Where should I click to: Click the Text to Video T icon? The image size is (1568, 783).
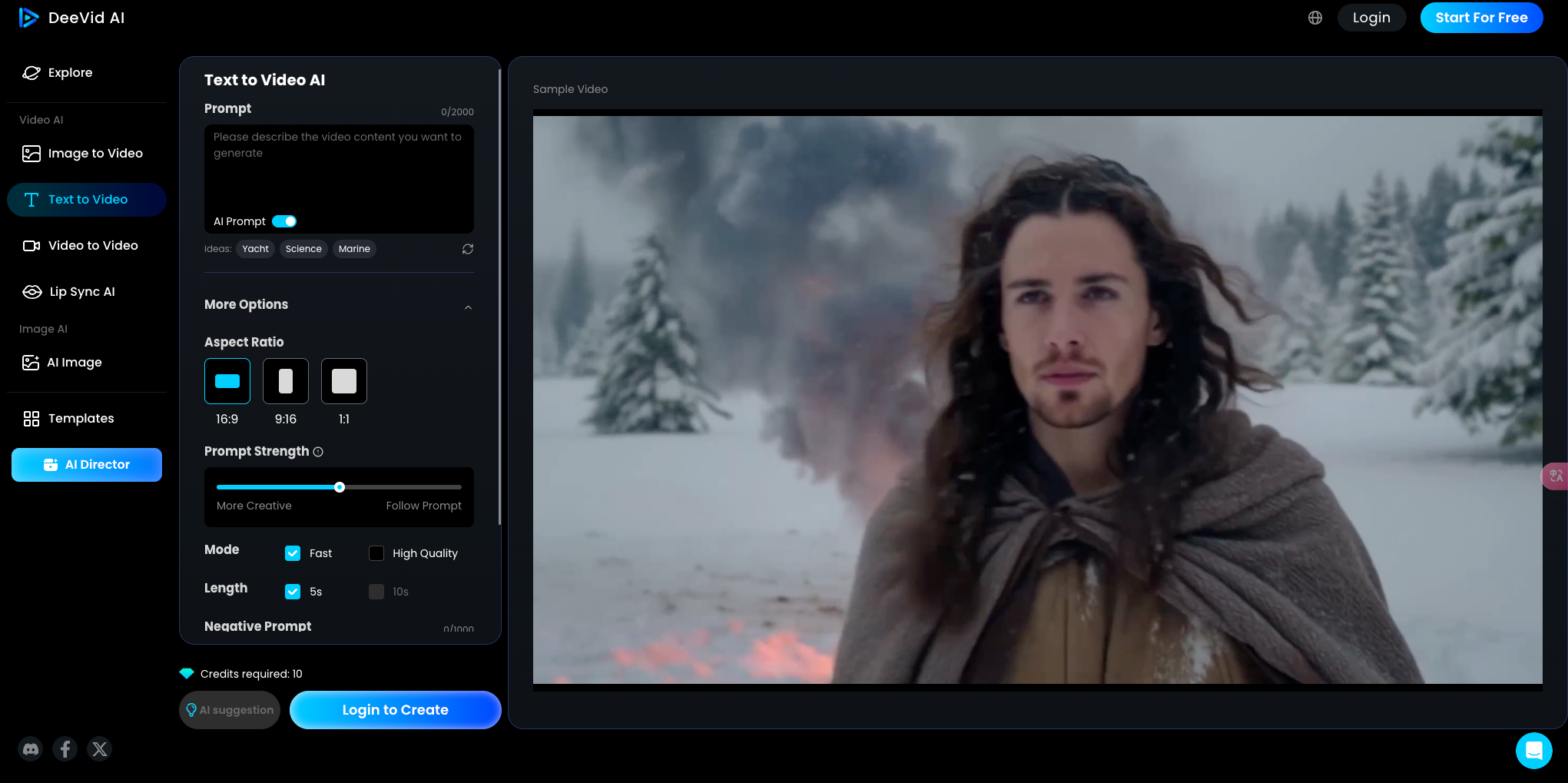tap(31, 200)
